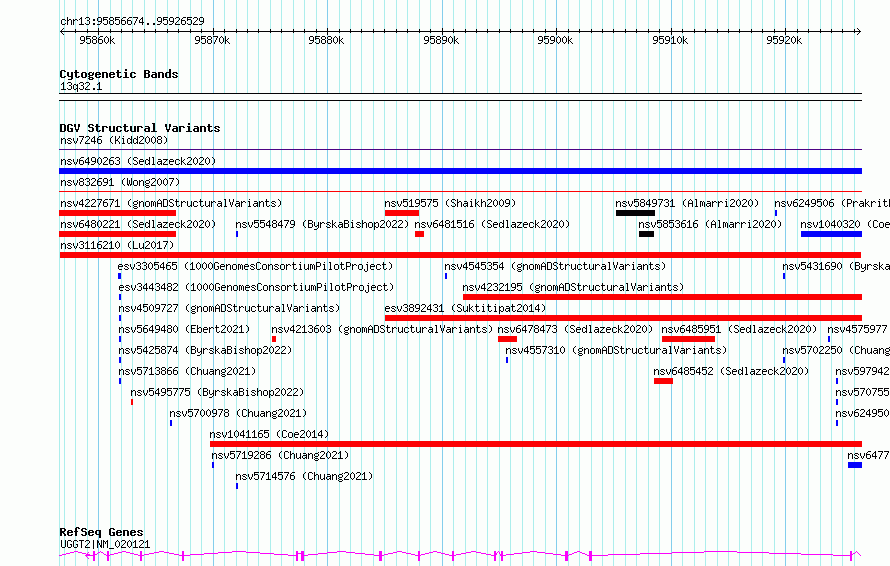Open the nsv832691 (Wong2007) label
Viewport: 890px width, 566px height.
click(x=120, y=182)
